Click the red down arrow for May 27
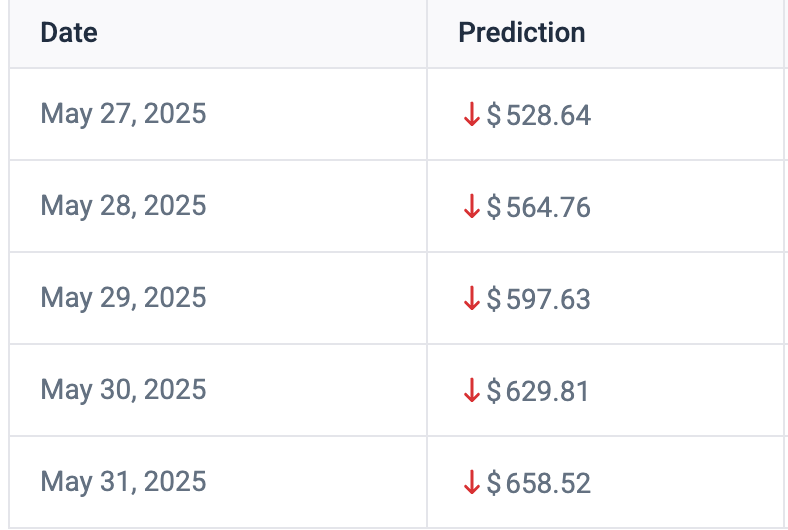The height and width of the screenshot is (530, 788). [471, 114]
